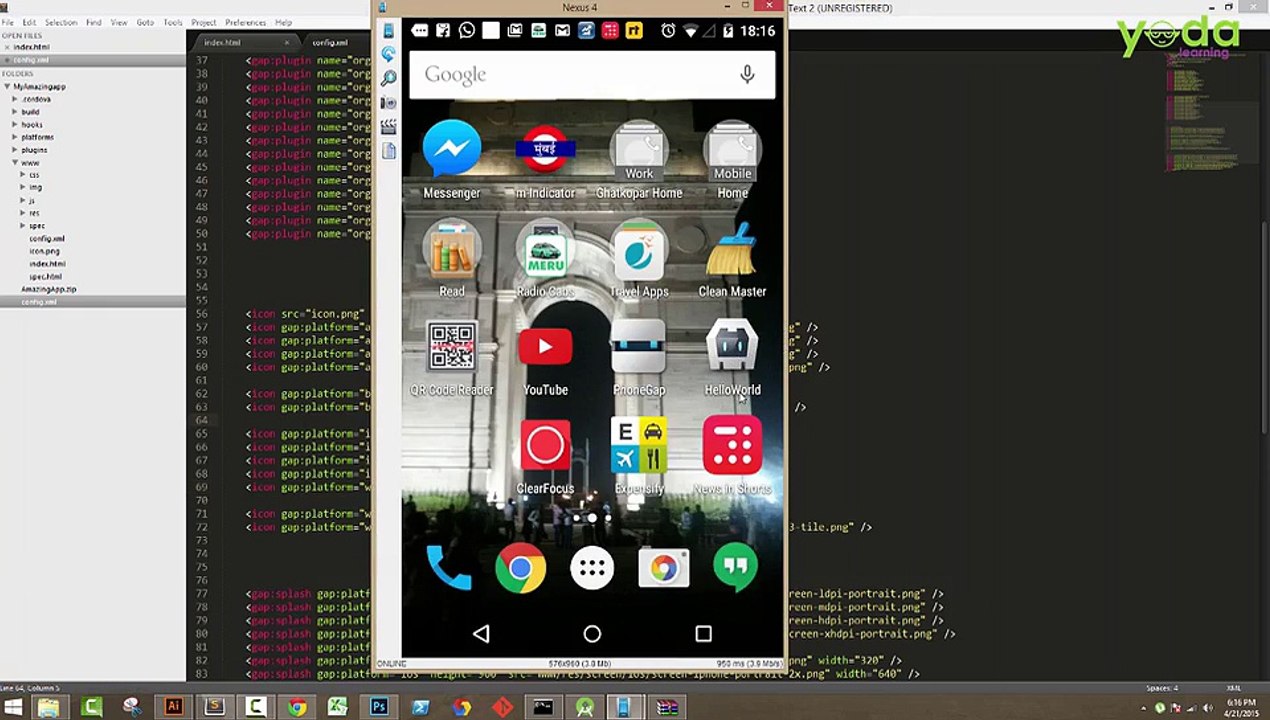This screenshot has width=1270, height=720.
Task: Open Messenger app on the phone screen
Action: (x=452, y=150)
